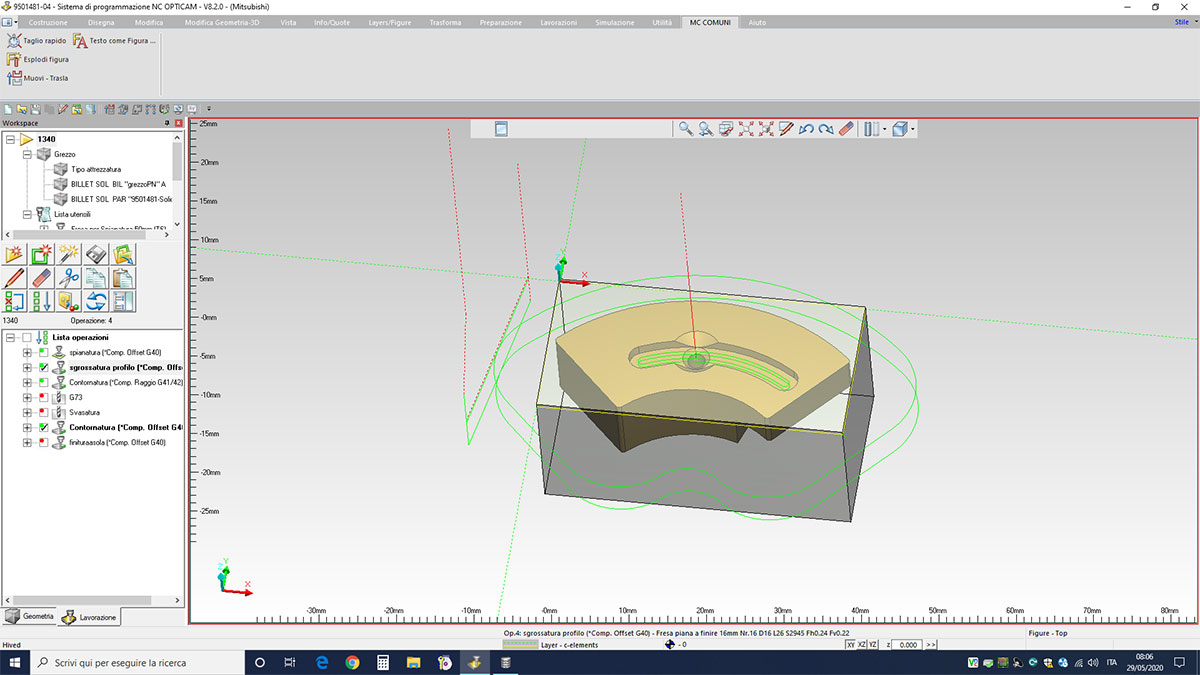
Task: Collapse the Grezzo tree node
Action: click(27, 154)
